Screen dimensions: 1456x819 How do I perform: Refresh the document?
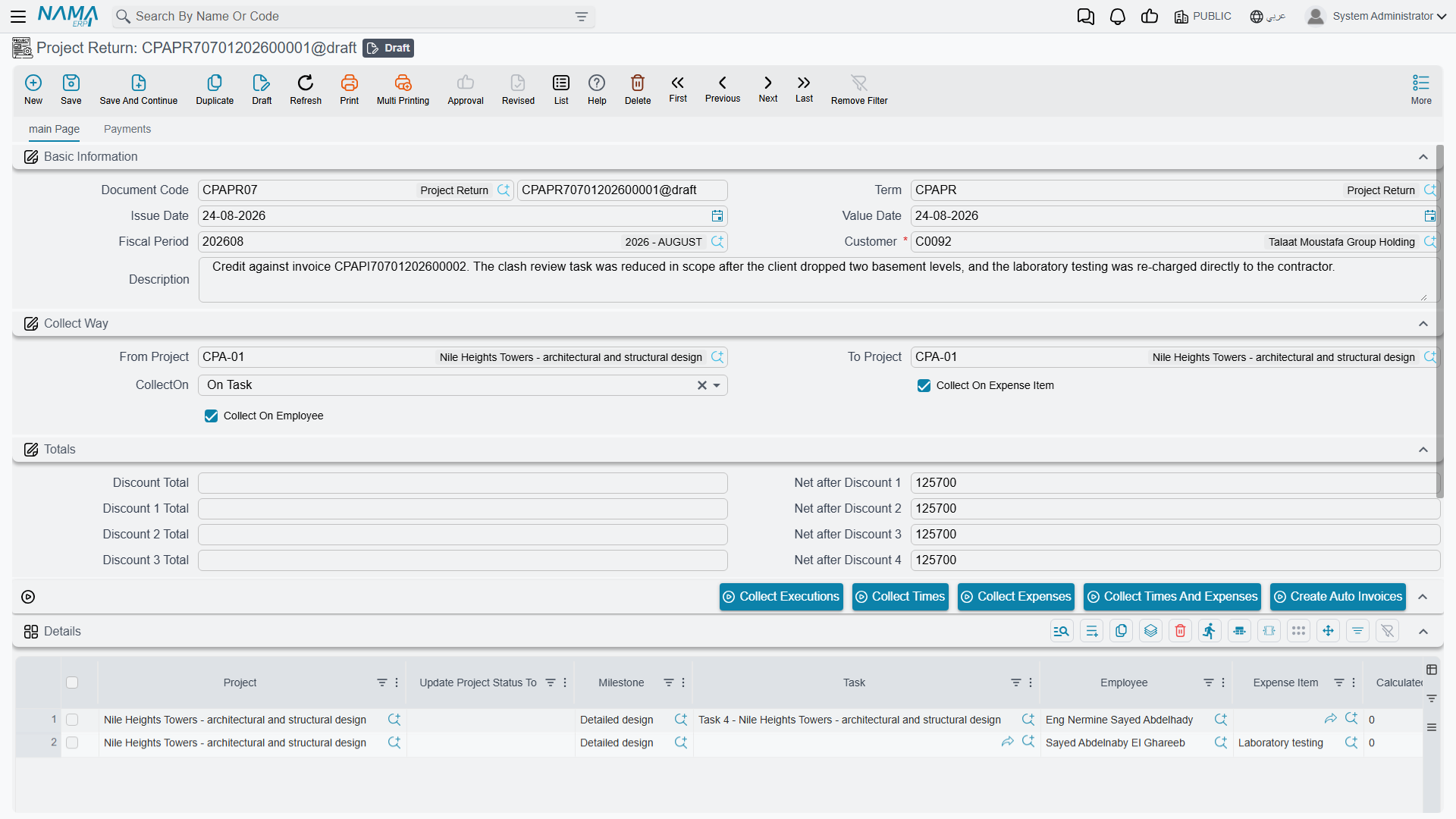[x=306, y=89]
